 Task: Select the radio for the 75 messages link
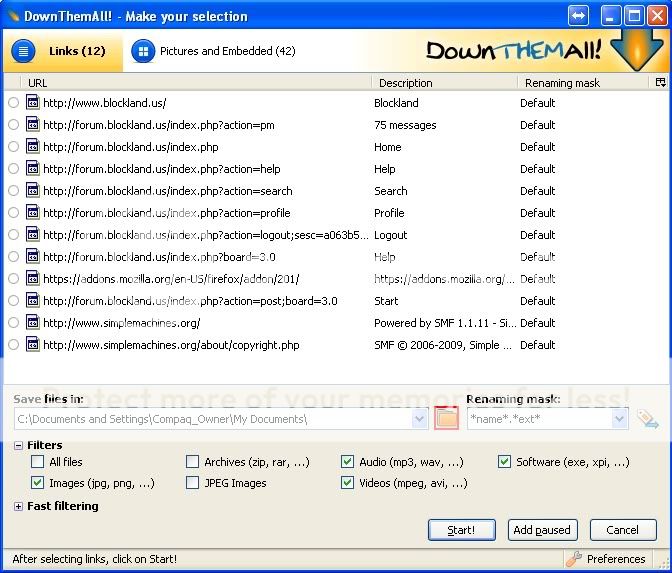14,124
